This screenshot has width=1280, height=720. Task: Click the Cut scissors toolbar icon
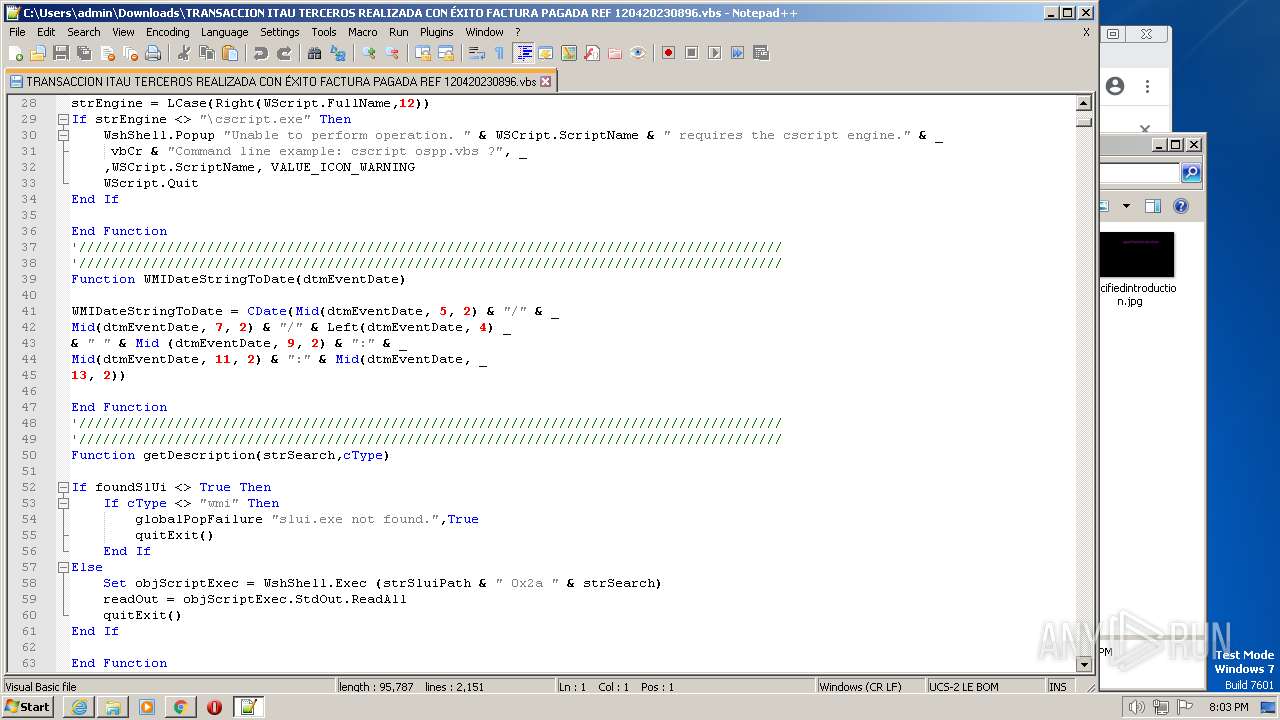coord(184,53)
